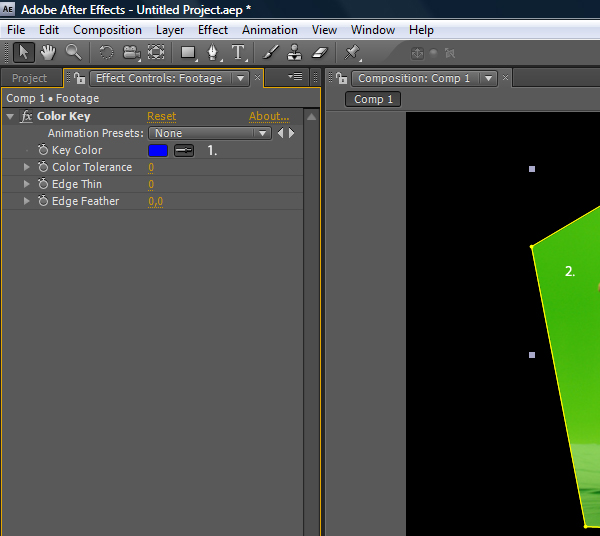Select the Pan Behind anchor point tool
Image resolution: width=600 pixels, height=536 pixels.
click(x=156, y=52)
